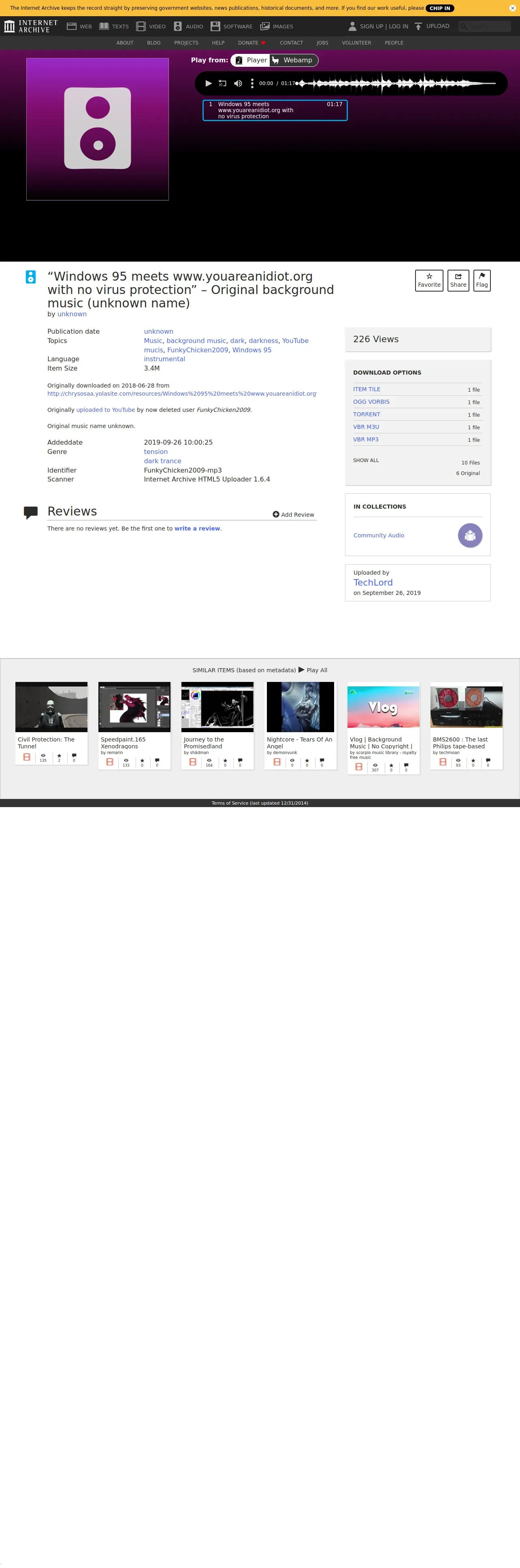Click the Community Audio purple collection icon

pos(470,536)
